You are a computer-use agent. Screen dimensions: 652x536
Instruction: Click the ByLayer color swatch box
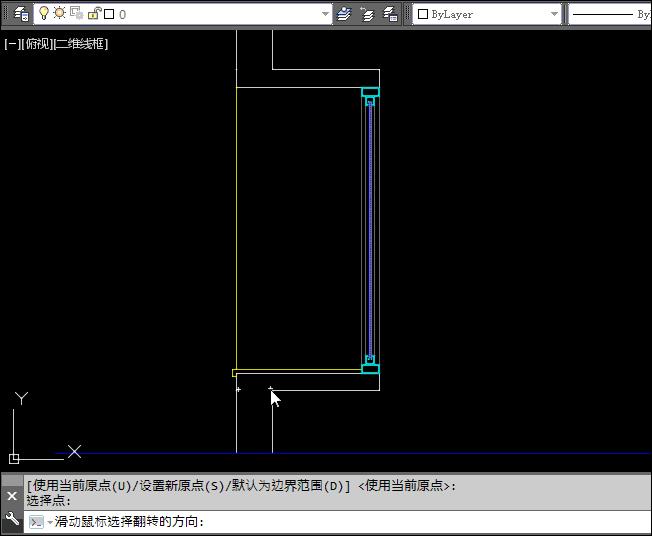pos(423,14)
